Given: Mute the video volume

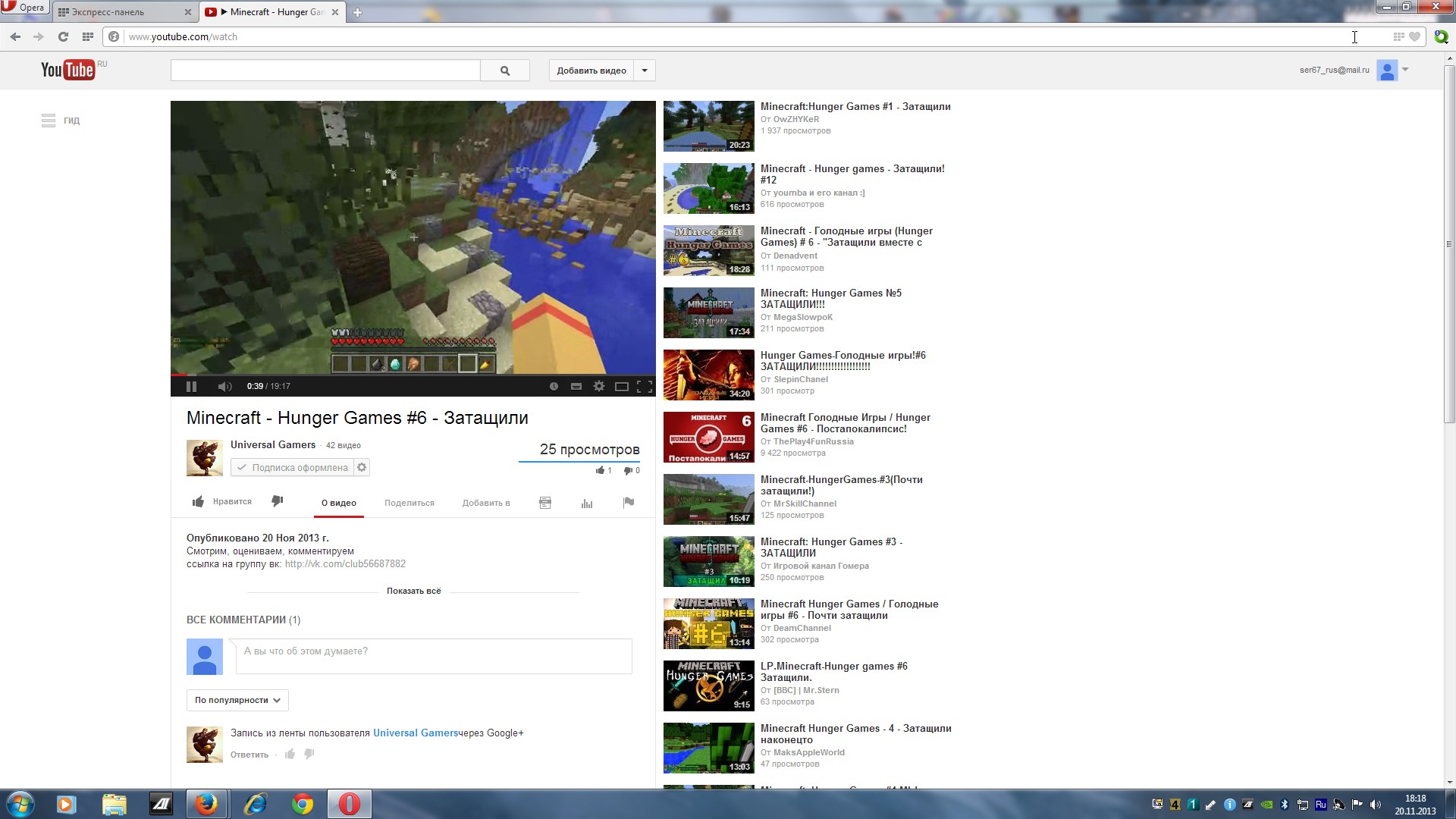Looking at the screenshot, I should tap(224, 386).
